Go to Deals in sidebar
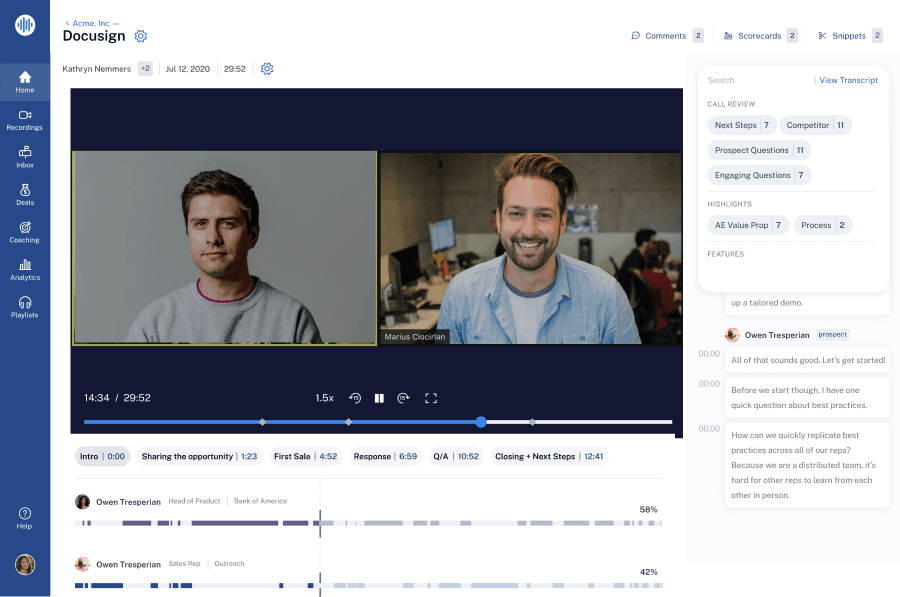Image resolution: width=900 pixels, height=597 pixels. click(x=25, y=195)
